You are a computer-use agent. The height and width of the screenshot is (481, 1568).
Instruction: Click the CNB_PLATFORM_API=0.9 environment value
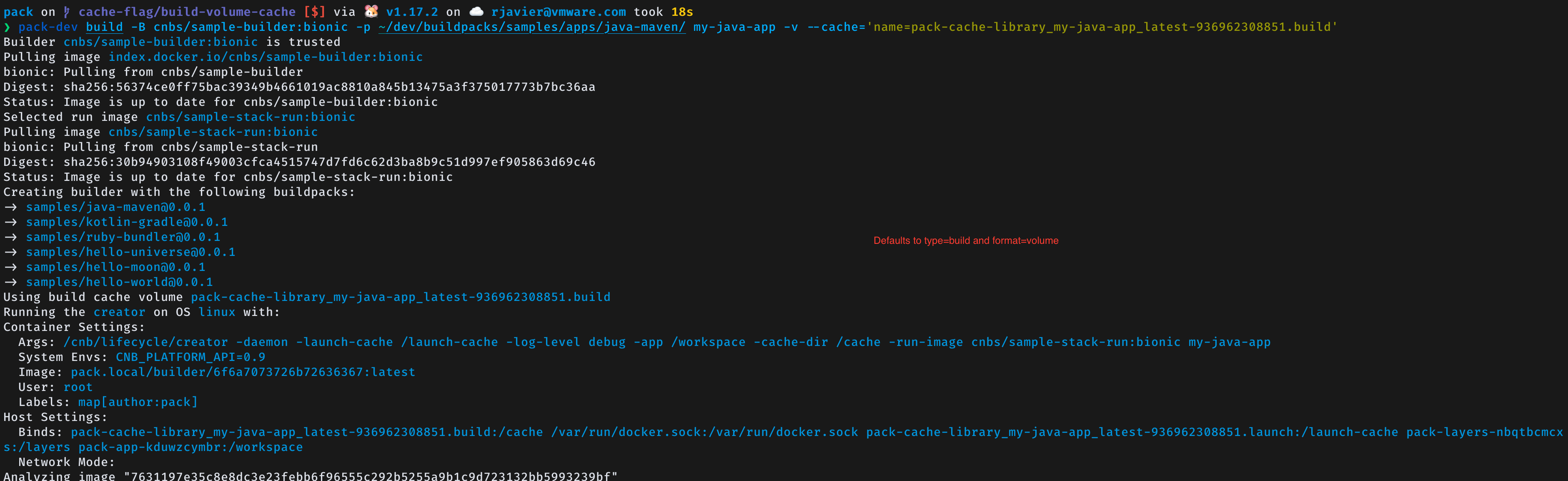pos(190,357)
